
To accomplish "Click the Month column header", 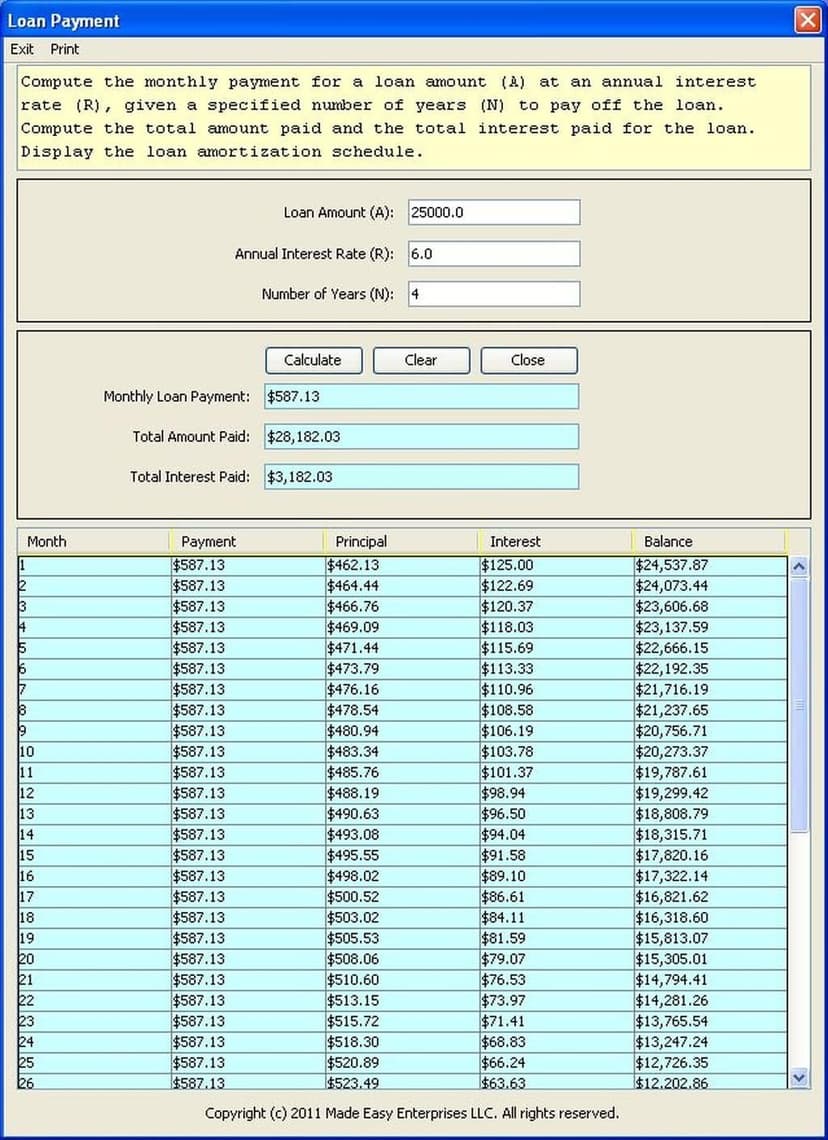I will pos(94,542).
